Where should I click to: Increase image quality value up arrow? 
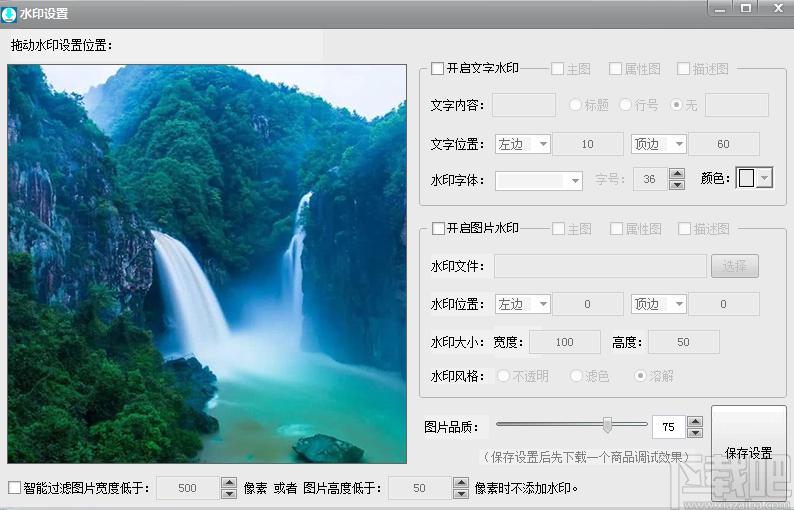point(695,421)
